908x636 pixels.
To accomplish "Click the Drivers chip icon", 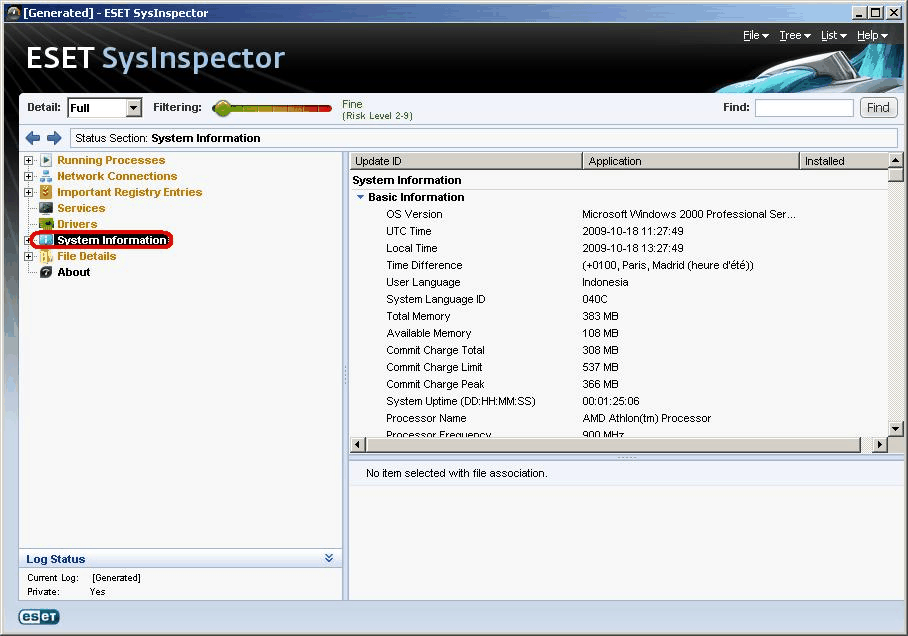I will [46, 224].
